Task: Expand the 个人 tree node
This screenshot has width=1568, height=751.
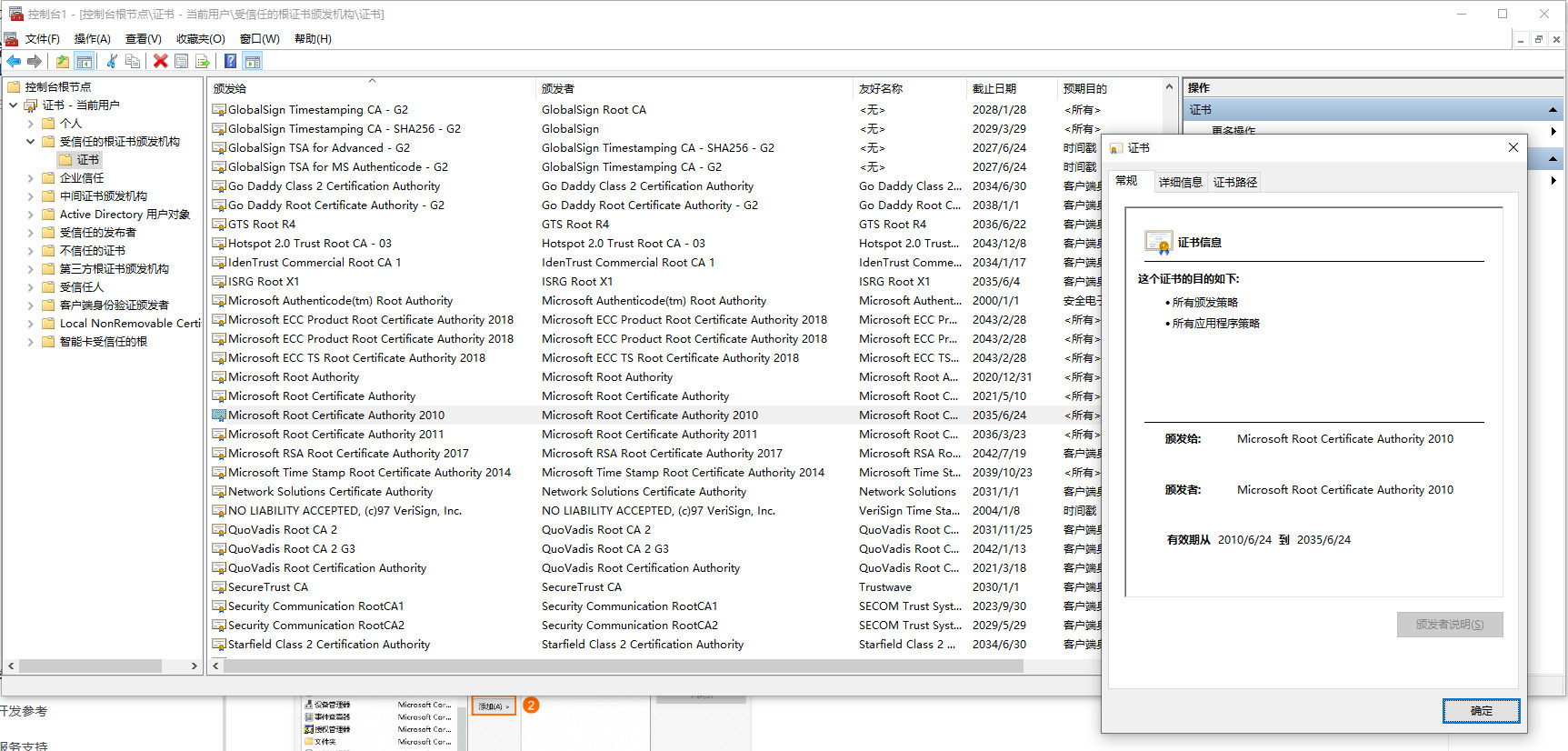Action: (31, 123)
